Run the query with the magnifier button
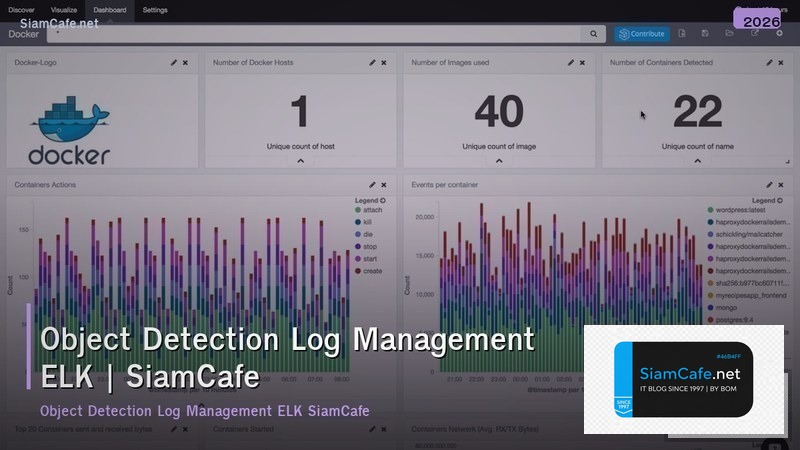 tap(593, 34)
